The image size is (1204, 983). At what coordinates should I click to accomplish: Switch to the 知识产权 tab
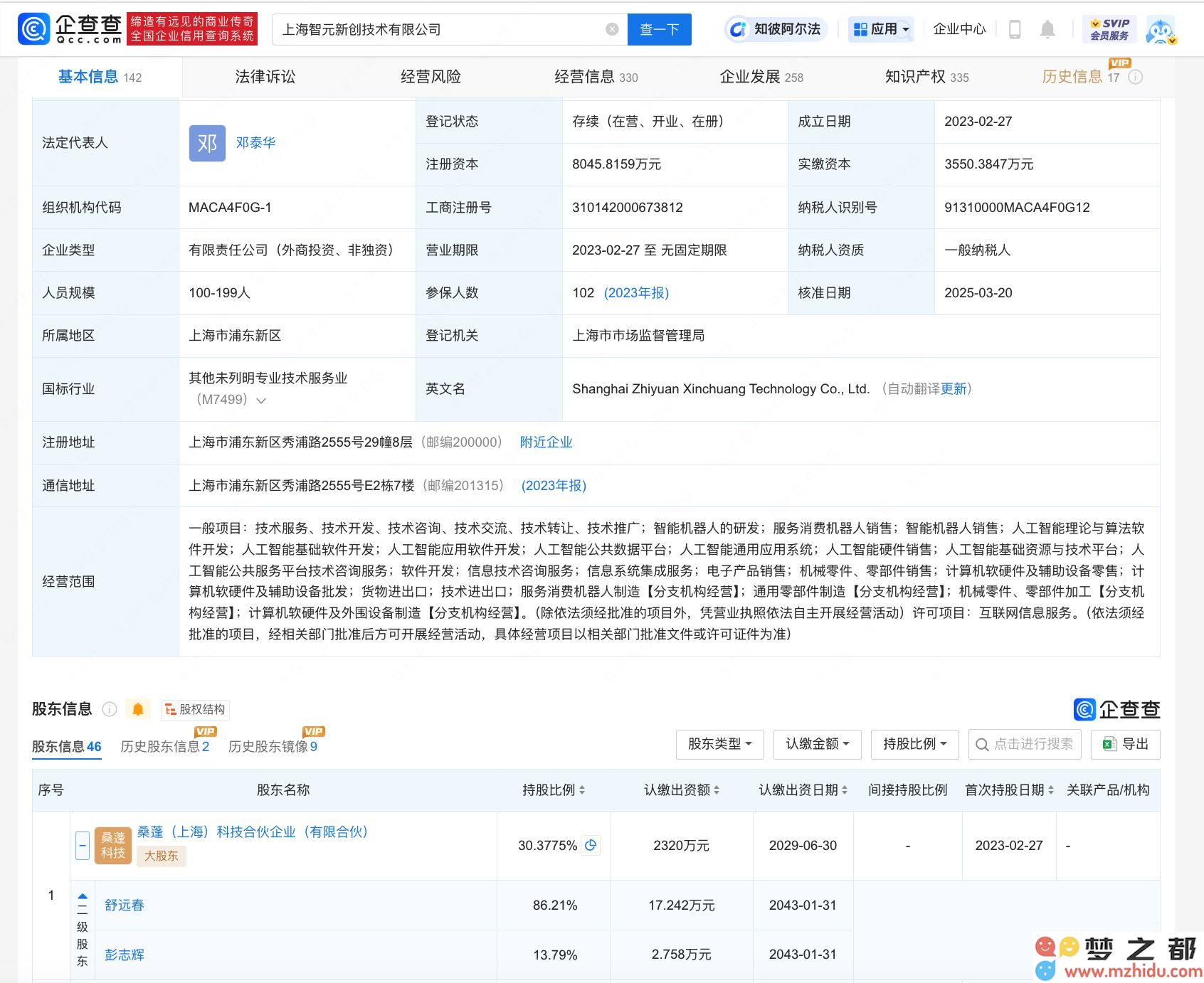tap(926, 77)
